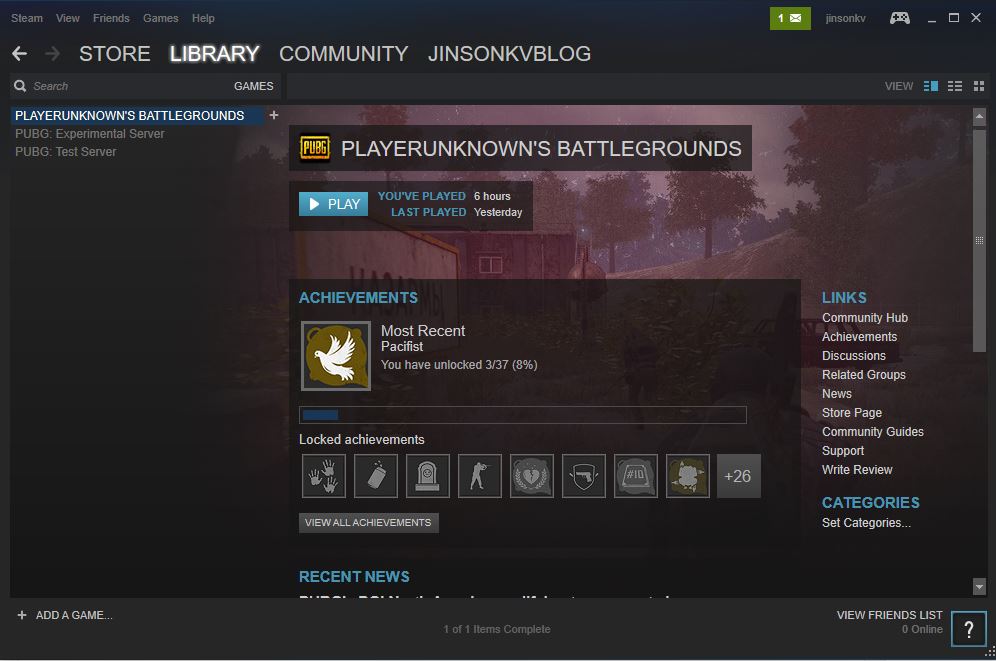Select the locked hands achievement icon
Screen dimensions: 996x661
point(324,476)
